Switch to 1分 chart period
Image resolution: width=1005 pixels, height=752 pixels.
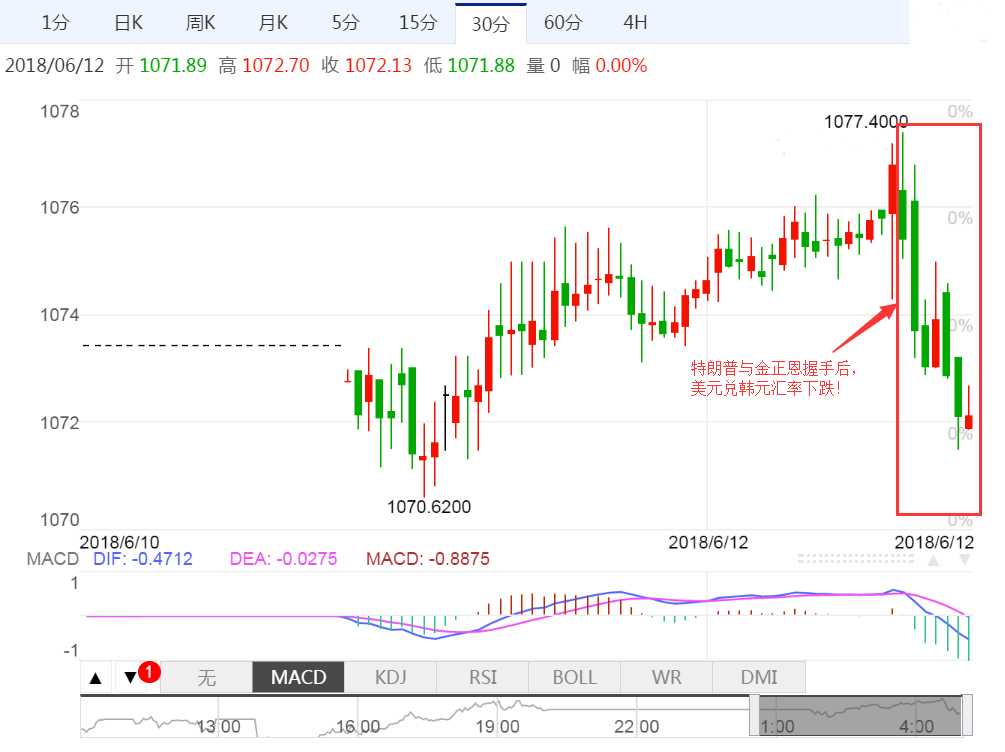[x=55, y=22]
